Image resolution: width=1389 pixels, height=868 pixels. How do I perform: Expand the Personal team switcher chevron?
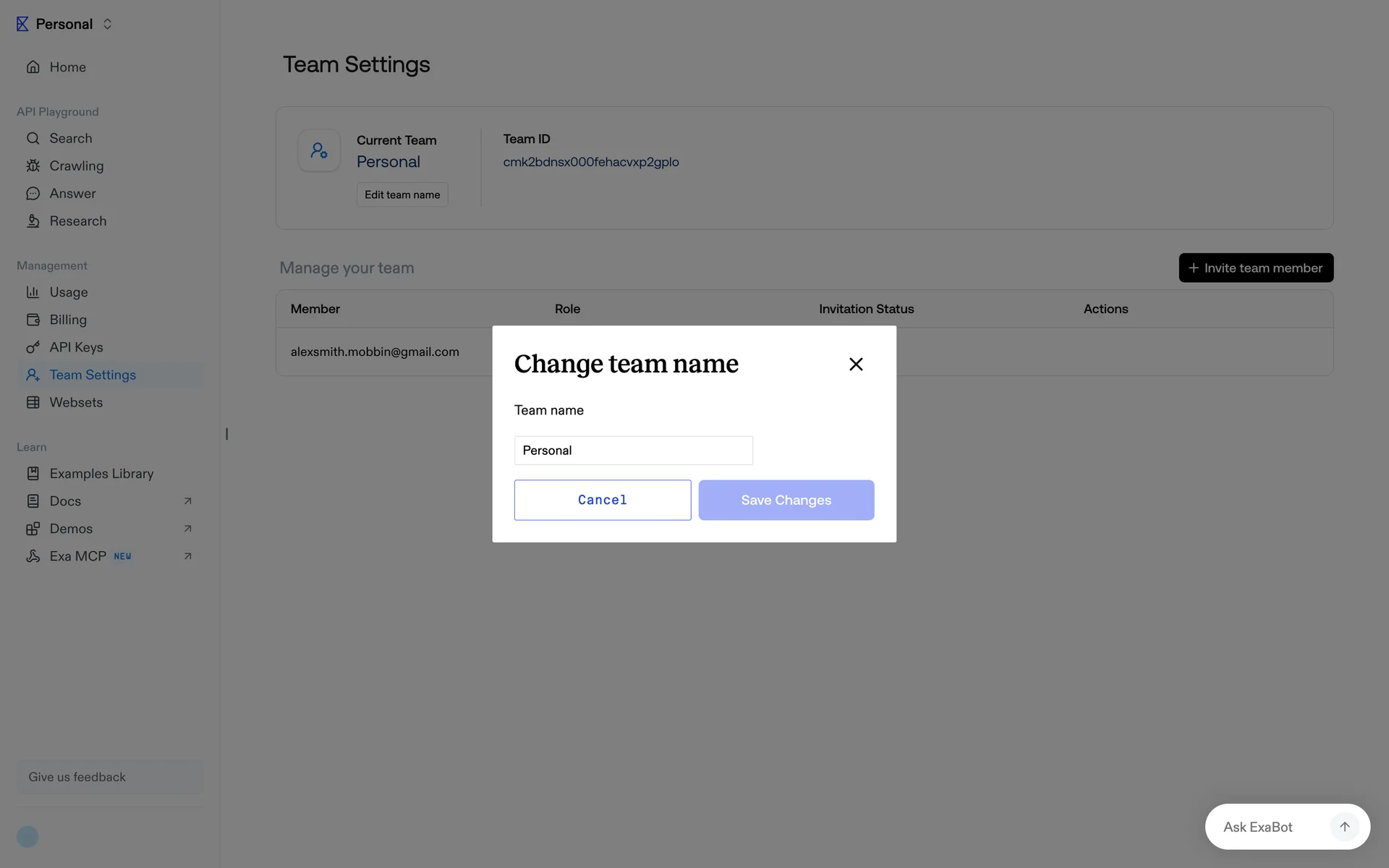[107, 24]
